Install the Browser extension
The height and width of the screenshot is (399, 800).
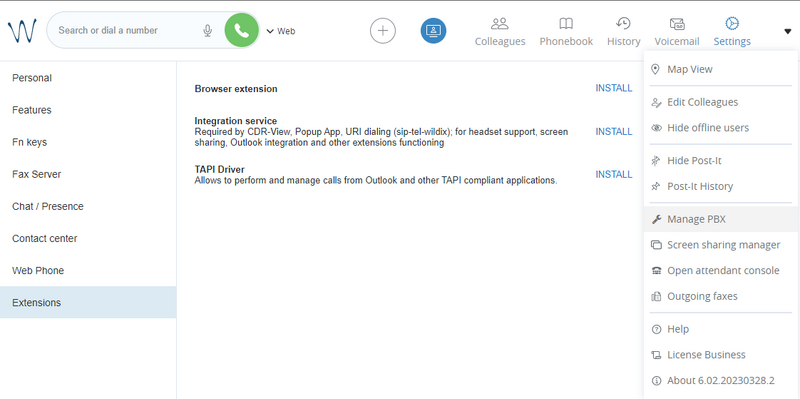point(614,88)
